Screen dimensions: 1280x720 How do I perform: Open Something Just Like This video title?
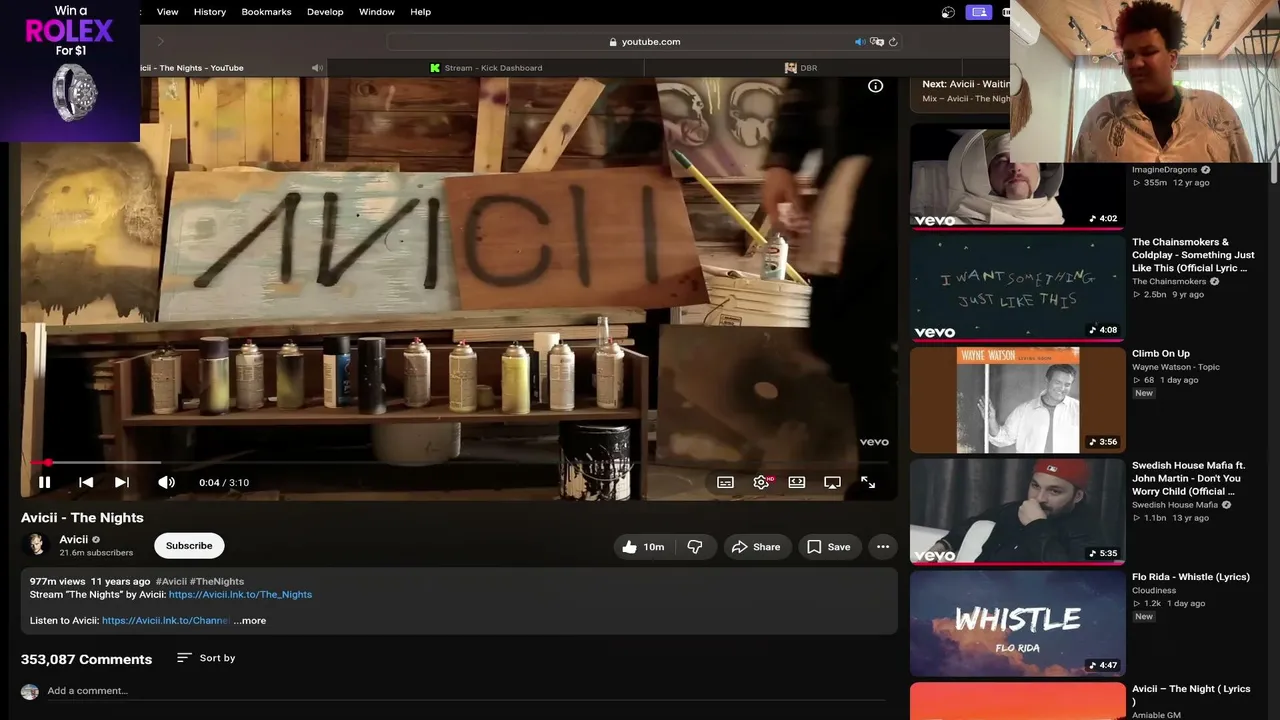coord(1193,255)
